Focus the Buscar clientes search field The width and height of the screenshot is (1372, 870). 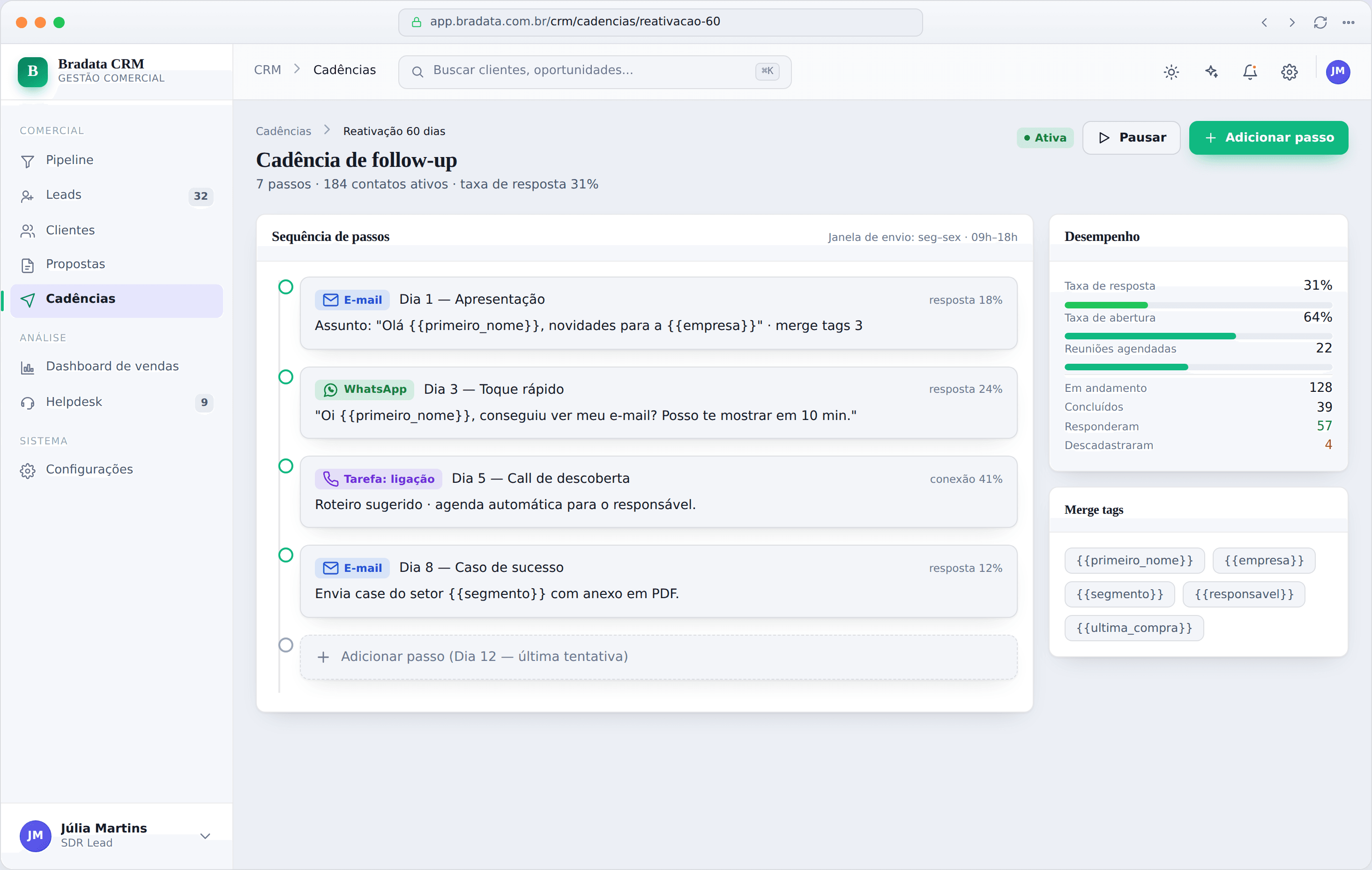(594, 72)
